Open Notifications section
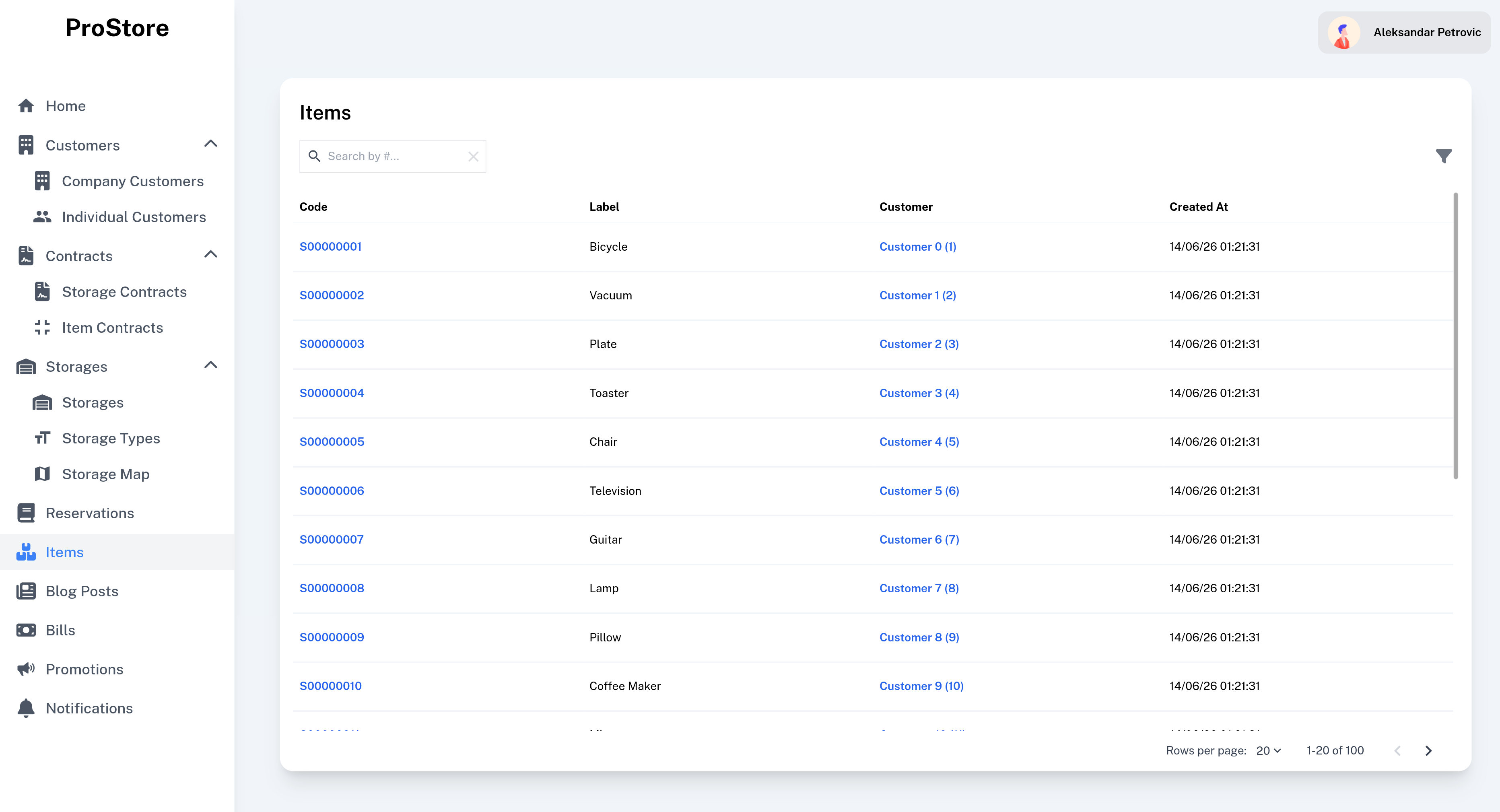The image size is (1500, 812). tap(117, 708)
